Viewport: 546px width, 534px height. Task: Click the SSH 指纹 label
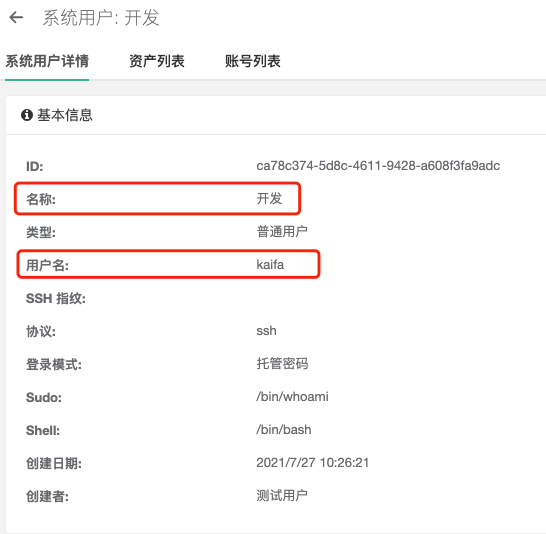(56, 298)
